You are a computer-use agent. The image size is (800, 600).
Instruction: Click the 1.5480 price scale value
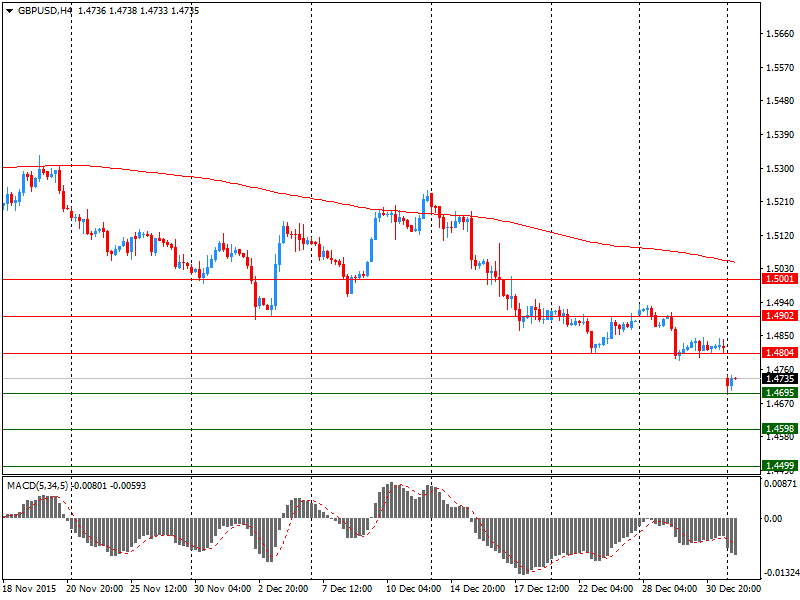[x=780, y=101]
